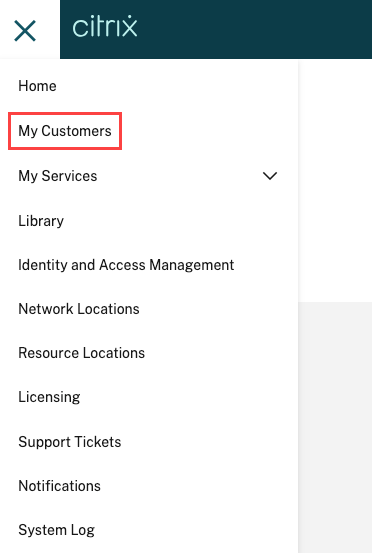The width and height of the screenshot is (372, 553).
Task: Expand My Services with chevron arrow
Action: pos(270,176)
